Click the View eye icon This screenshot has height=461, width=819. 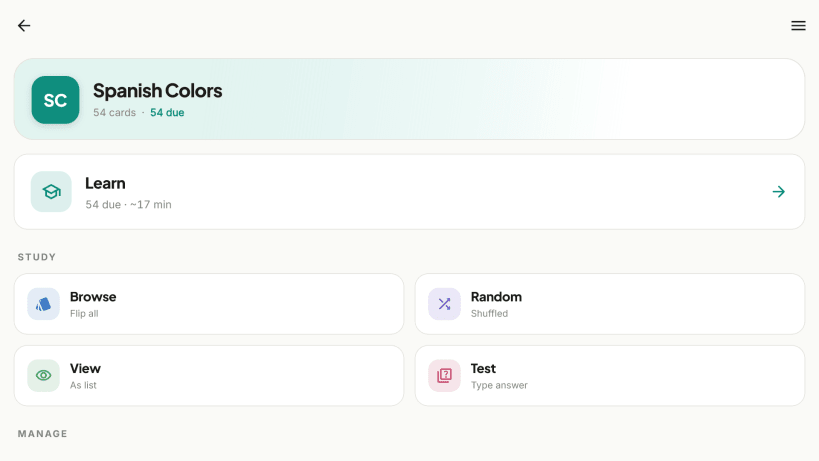point(43,375)
